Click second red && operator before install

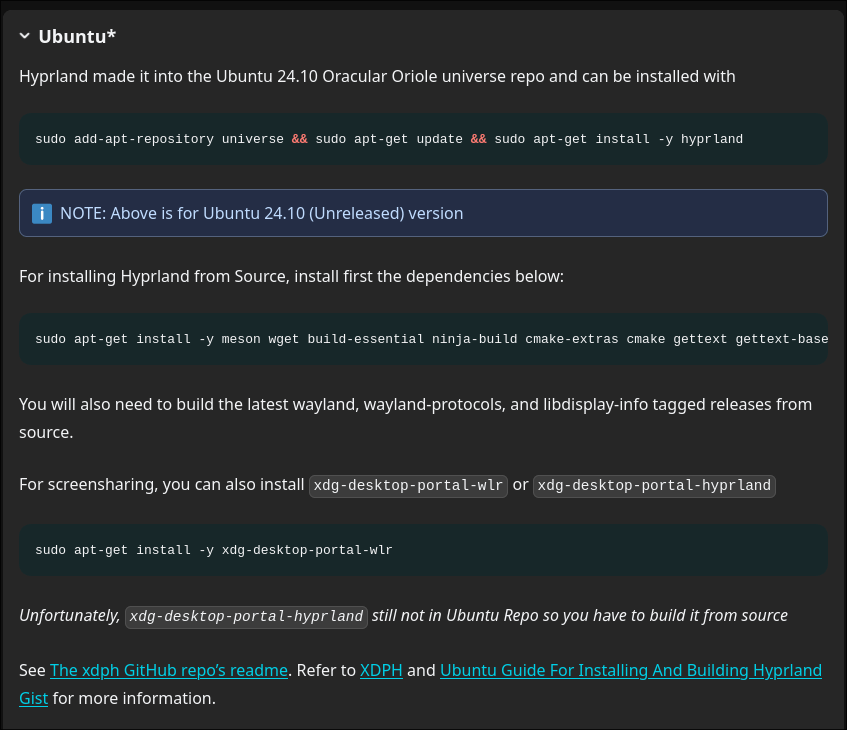[x=478, y=139]
